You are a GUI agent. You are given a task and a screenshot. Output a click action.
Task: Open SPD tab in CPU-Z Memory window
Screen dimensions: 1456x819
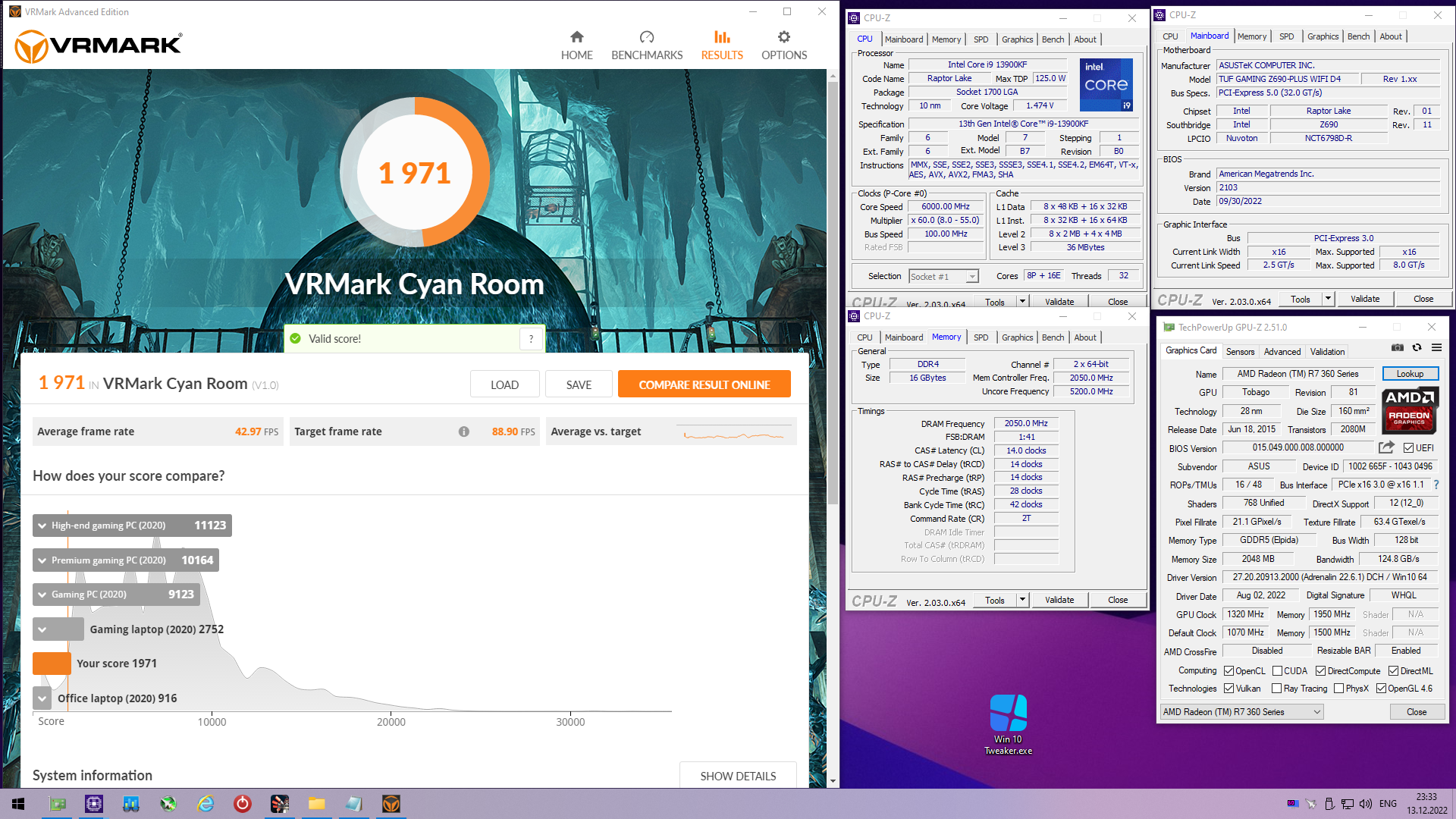pyautogui.click(x=981, y=337)
